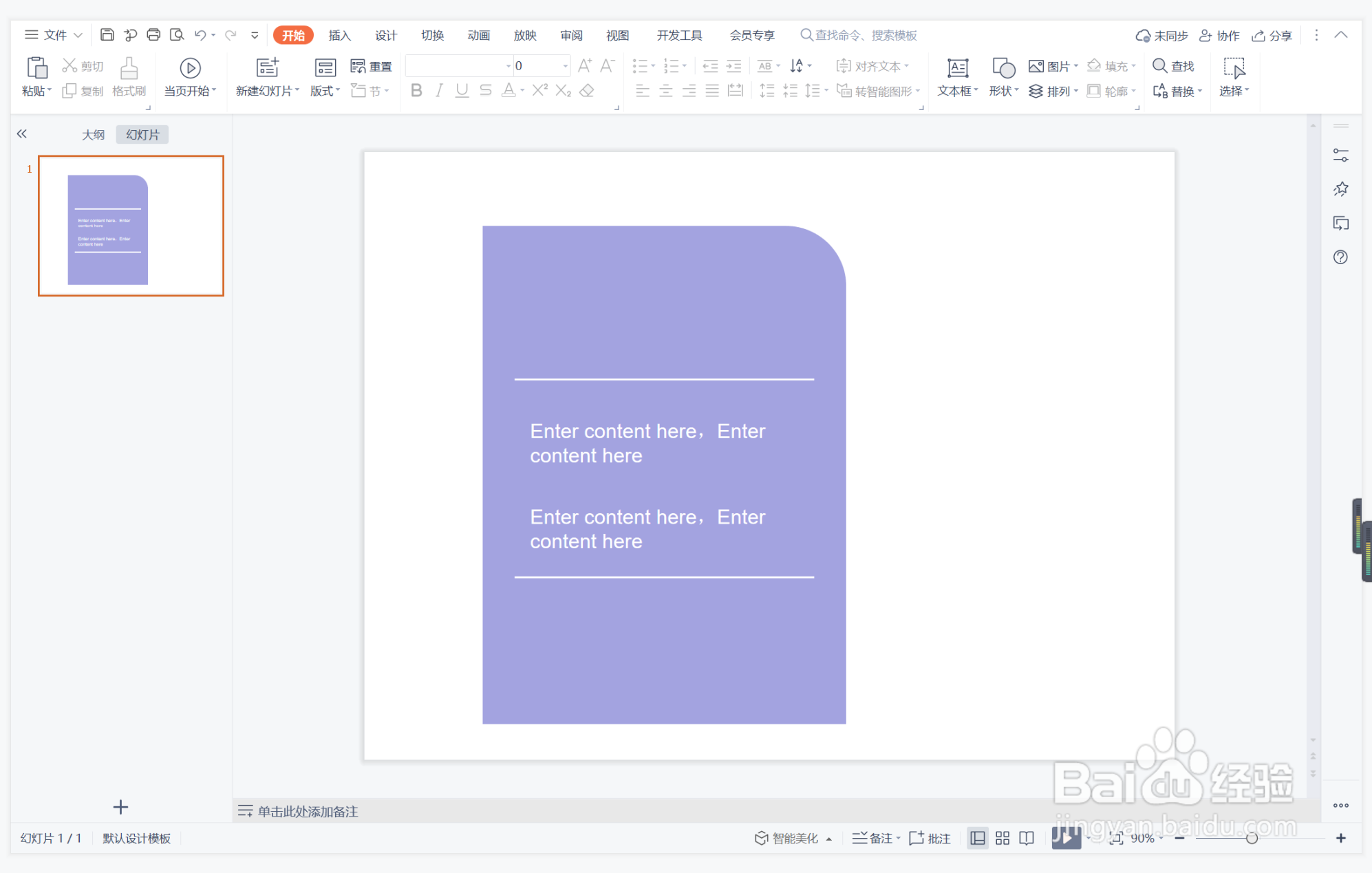
Task: Click 单击此处添加备注 notes area
Action: click(x=308, y=812)
